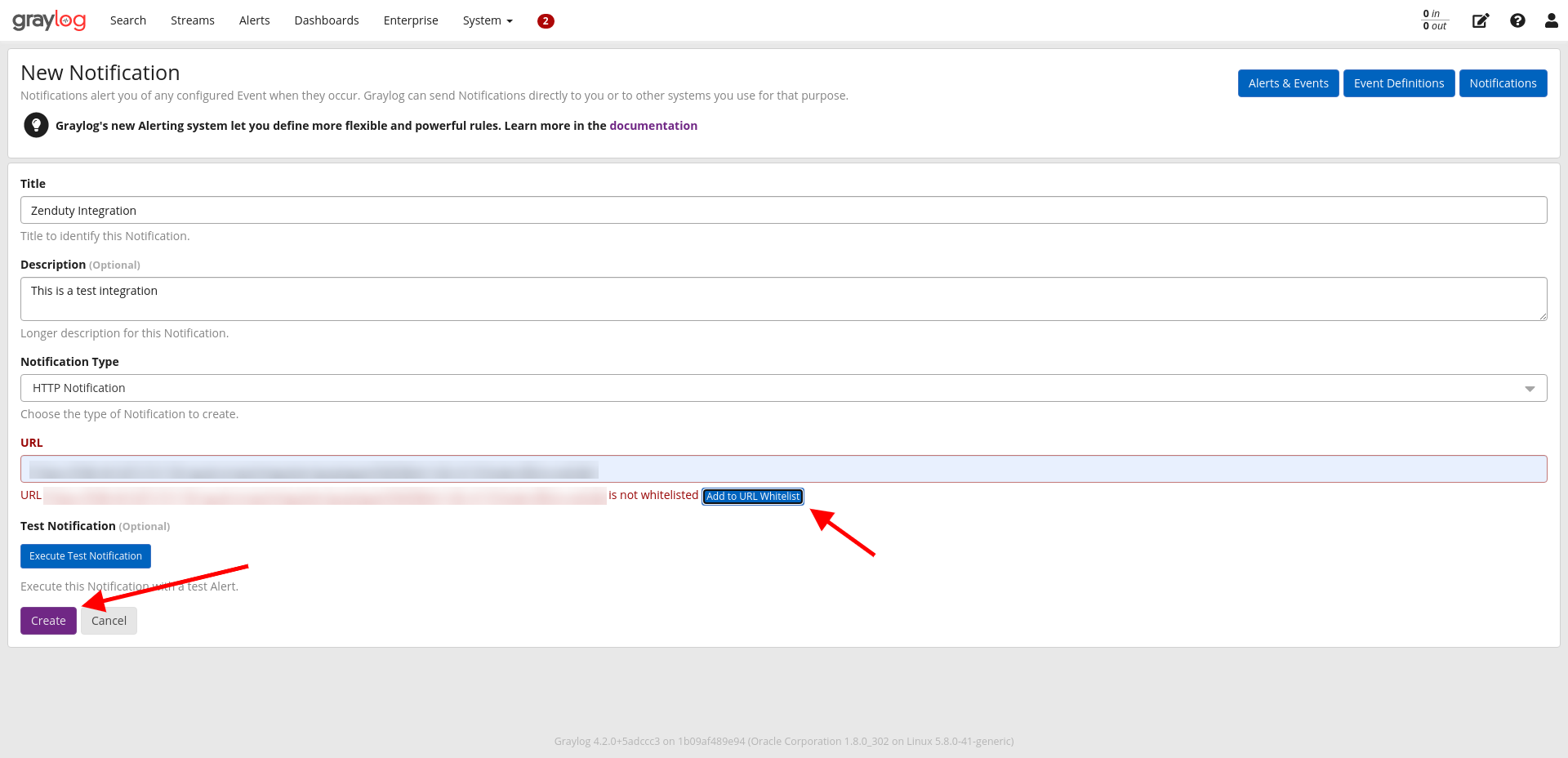1568x758 pixels.
Task: Open the help question mark icon
Action: coord(1517,20)
